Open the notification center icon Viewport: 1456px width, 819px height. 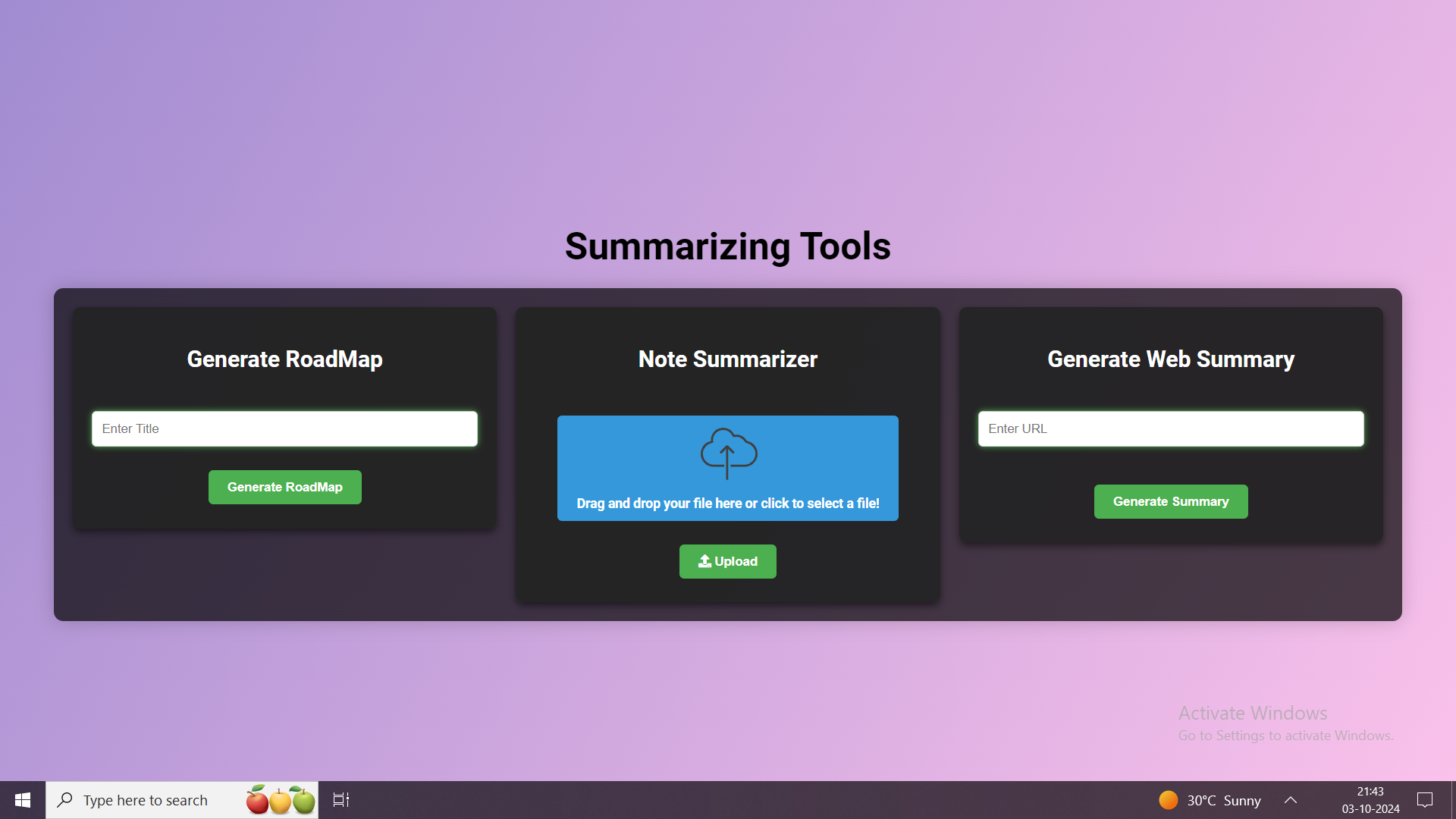1425,800
